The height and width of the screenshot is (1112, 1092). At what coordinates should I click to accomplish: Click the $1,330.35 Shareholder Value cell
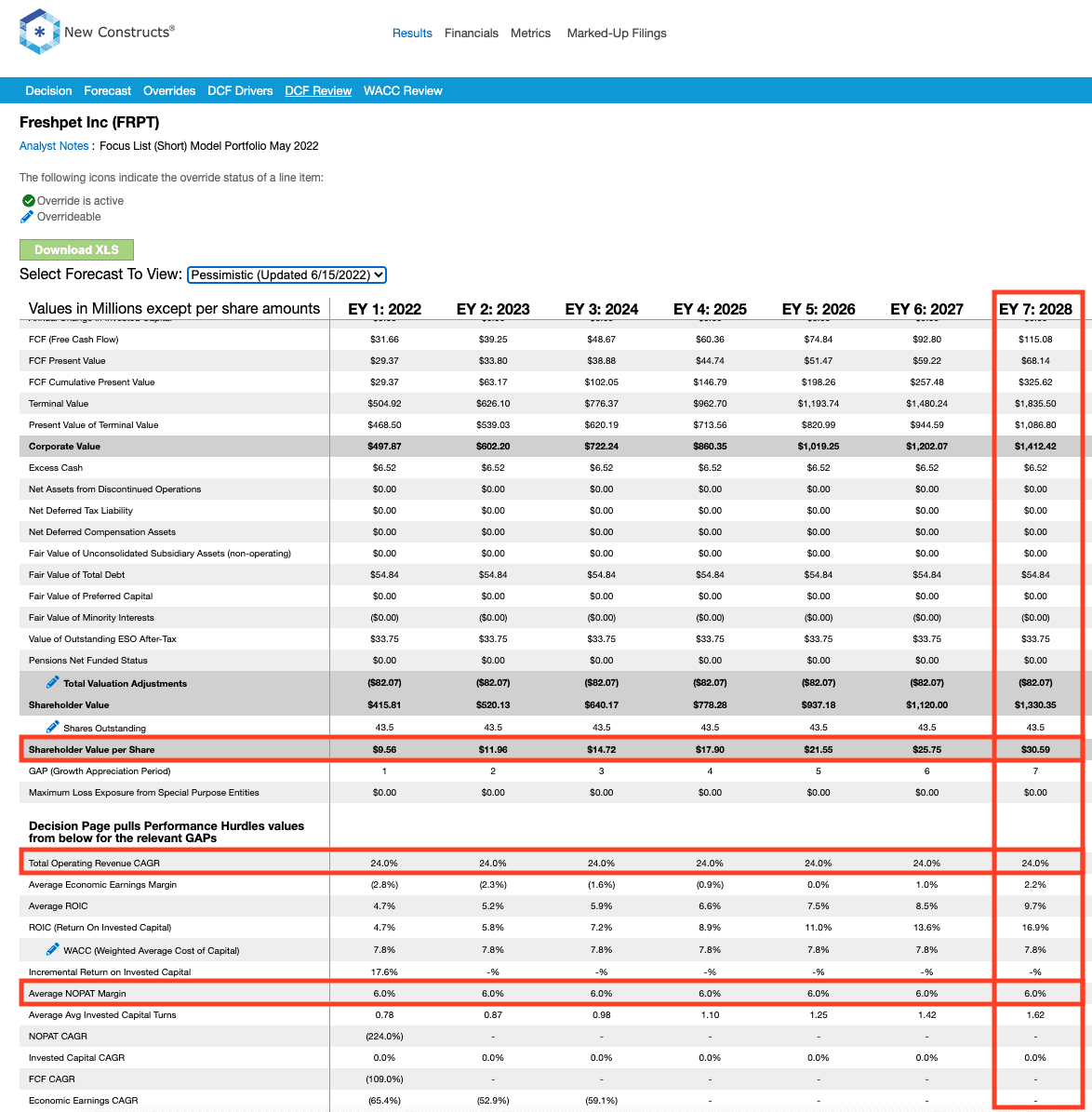coord(1035,705)
